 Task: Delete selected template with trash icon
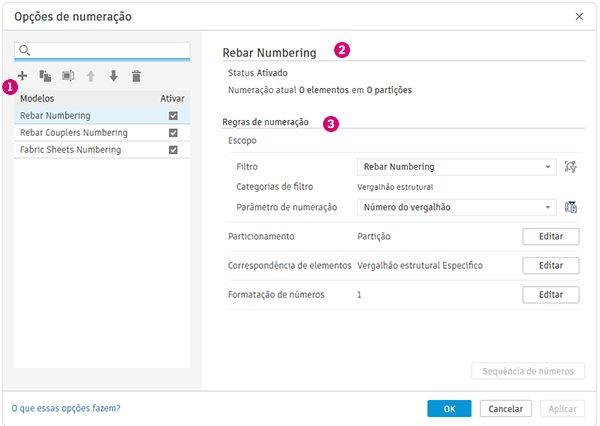[x=136, y=75]
